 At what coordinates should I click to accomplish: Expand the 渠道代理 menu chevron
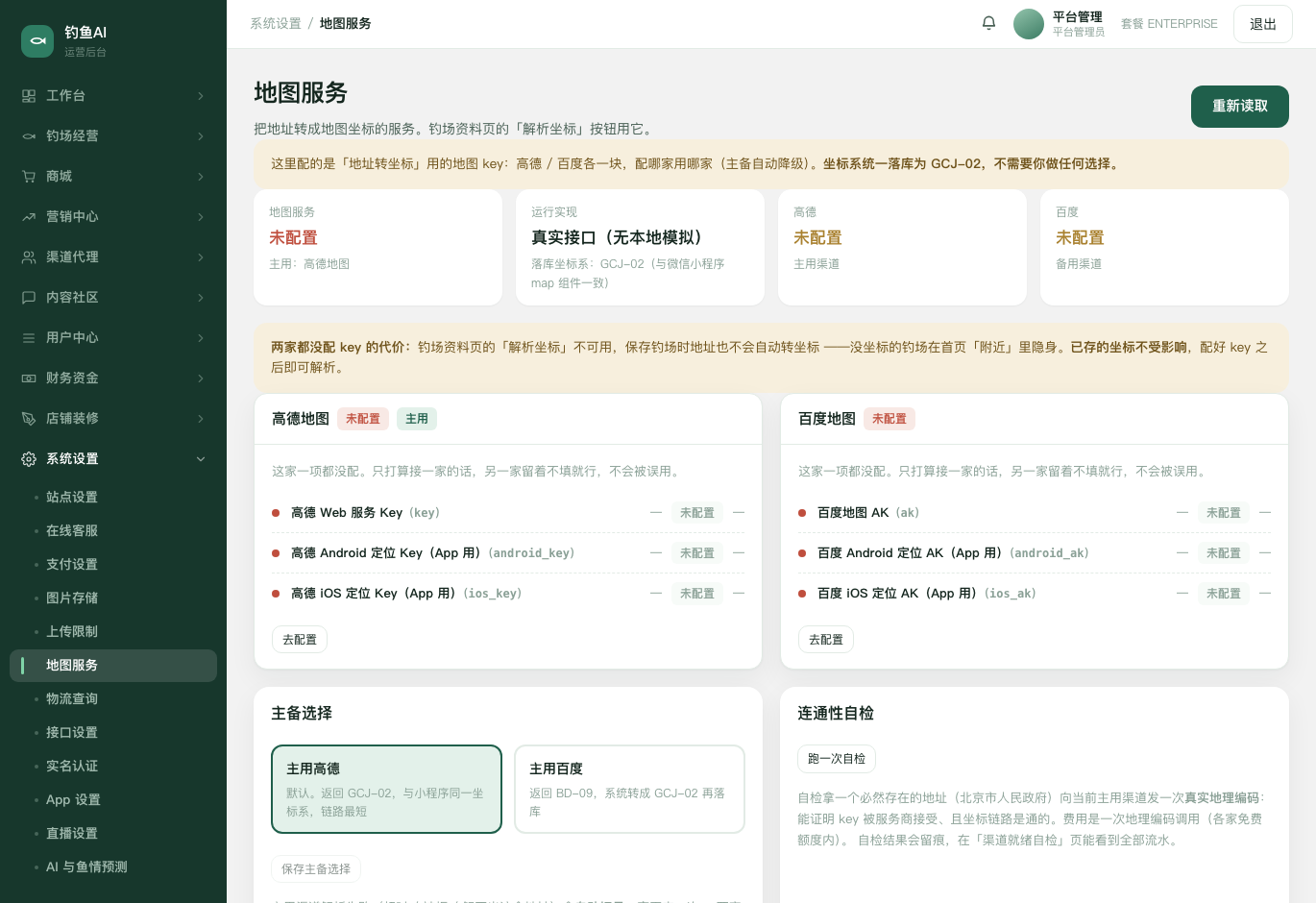201,257
